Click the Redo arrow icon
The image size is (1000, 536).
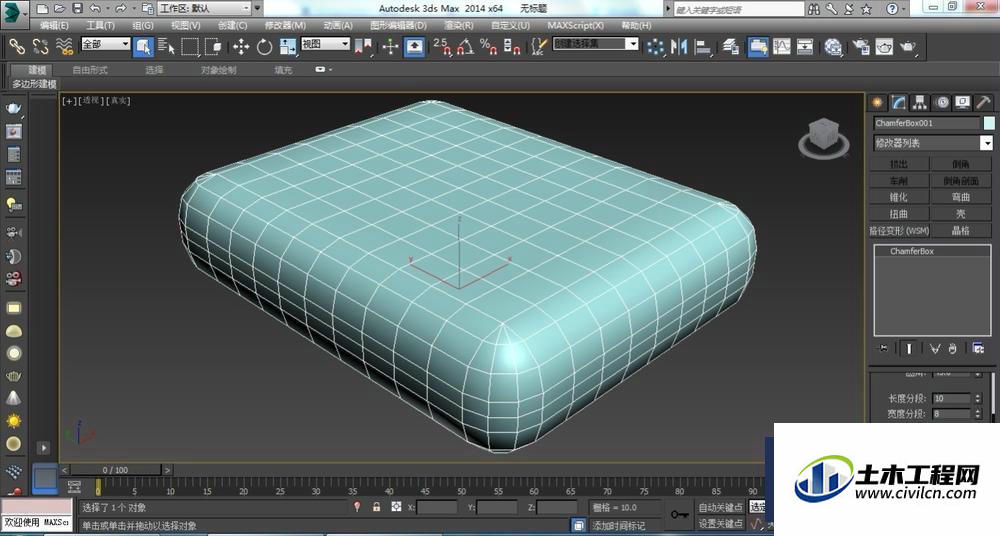click(120, 8)
